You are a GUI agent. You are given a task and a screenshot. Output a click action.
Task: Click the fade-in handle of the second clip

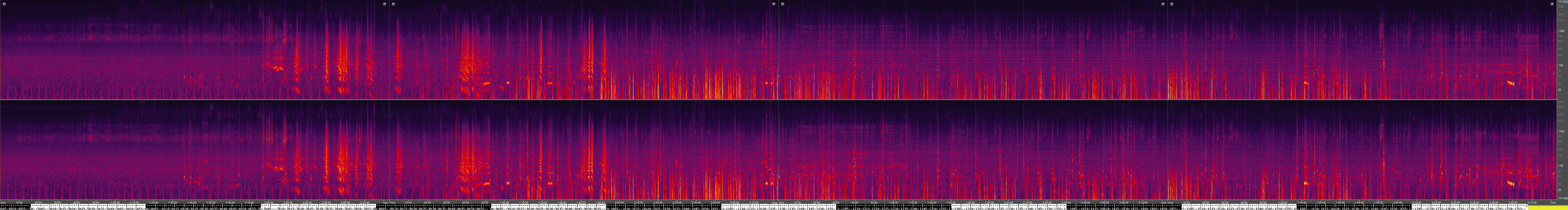394,4
